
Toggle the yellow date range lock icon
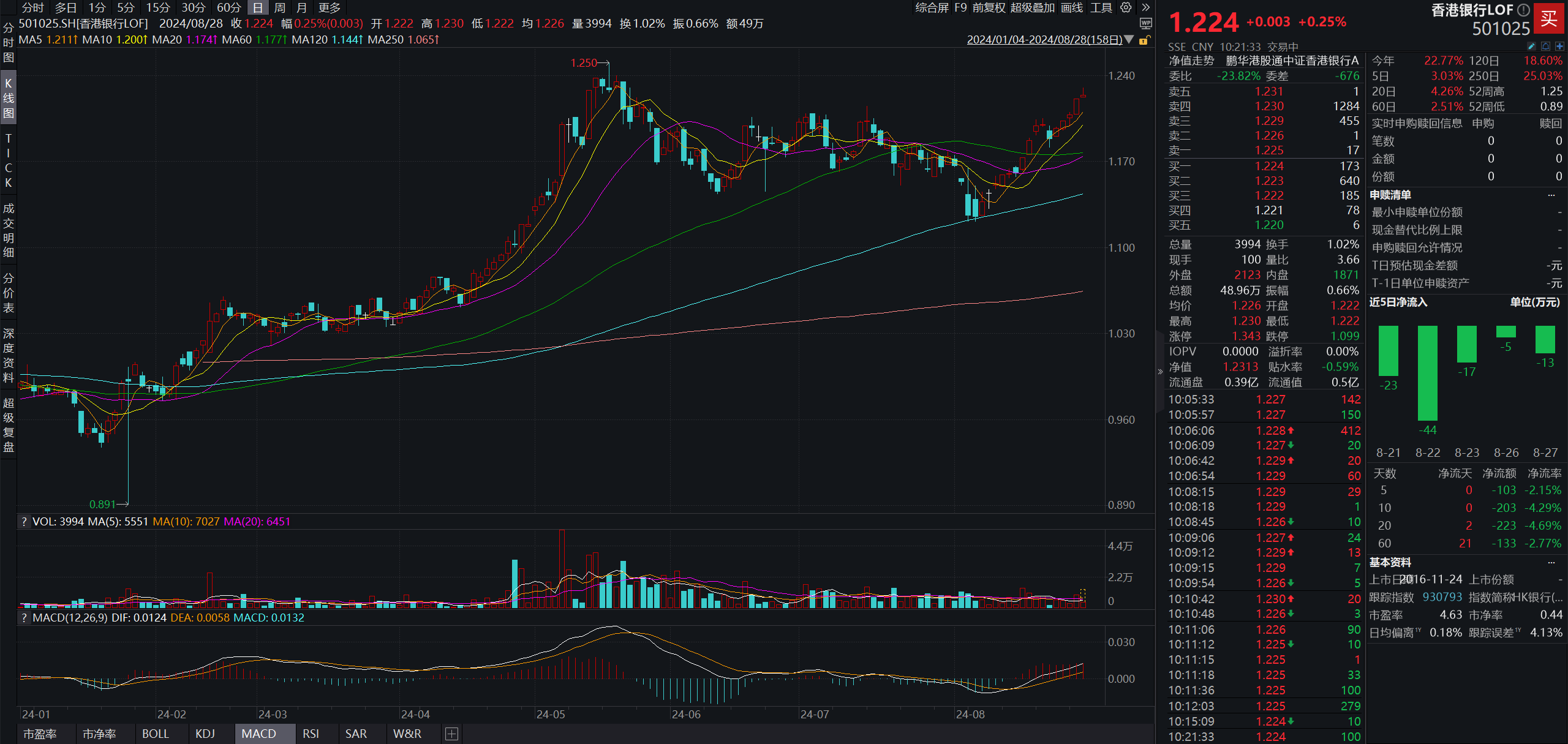point(1144,40)
